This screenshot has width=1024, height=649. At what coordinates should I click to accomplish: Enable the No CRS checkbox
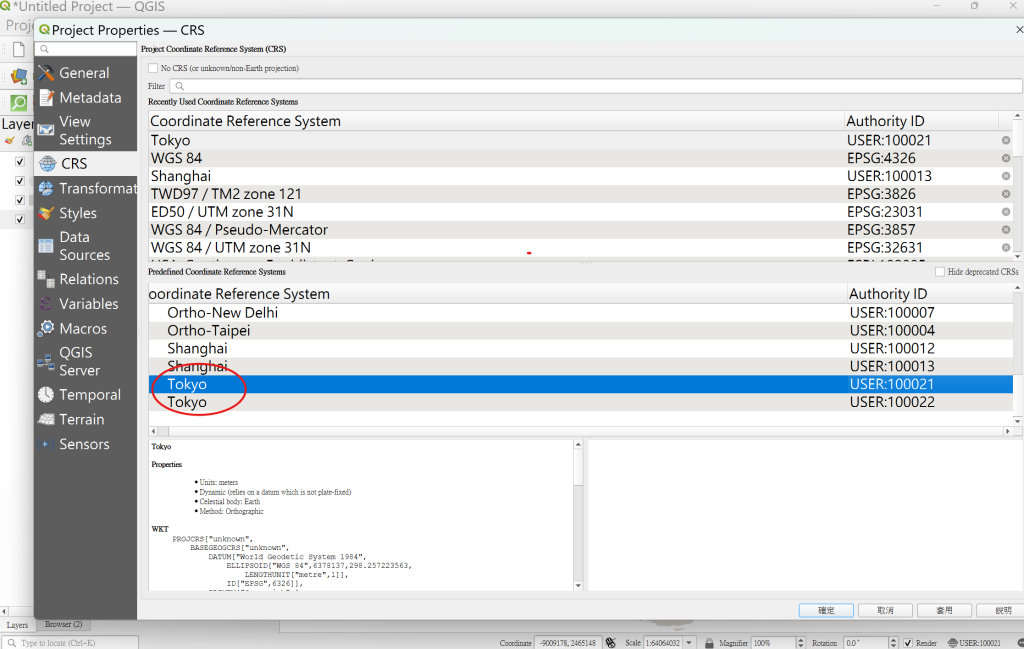153,68
